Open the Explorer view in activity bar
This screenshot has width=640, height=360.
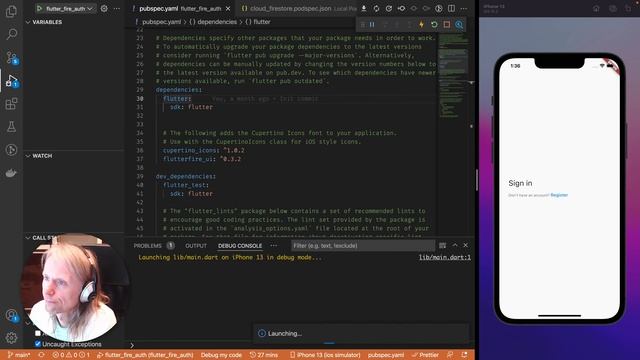tap(11, 11)
